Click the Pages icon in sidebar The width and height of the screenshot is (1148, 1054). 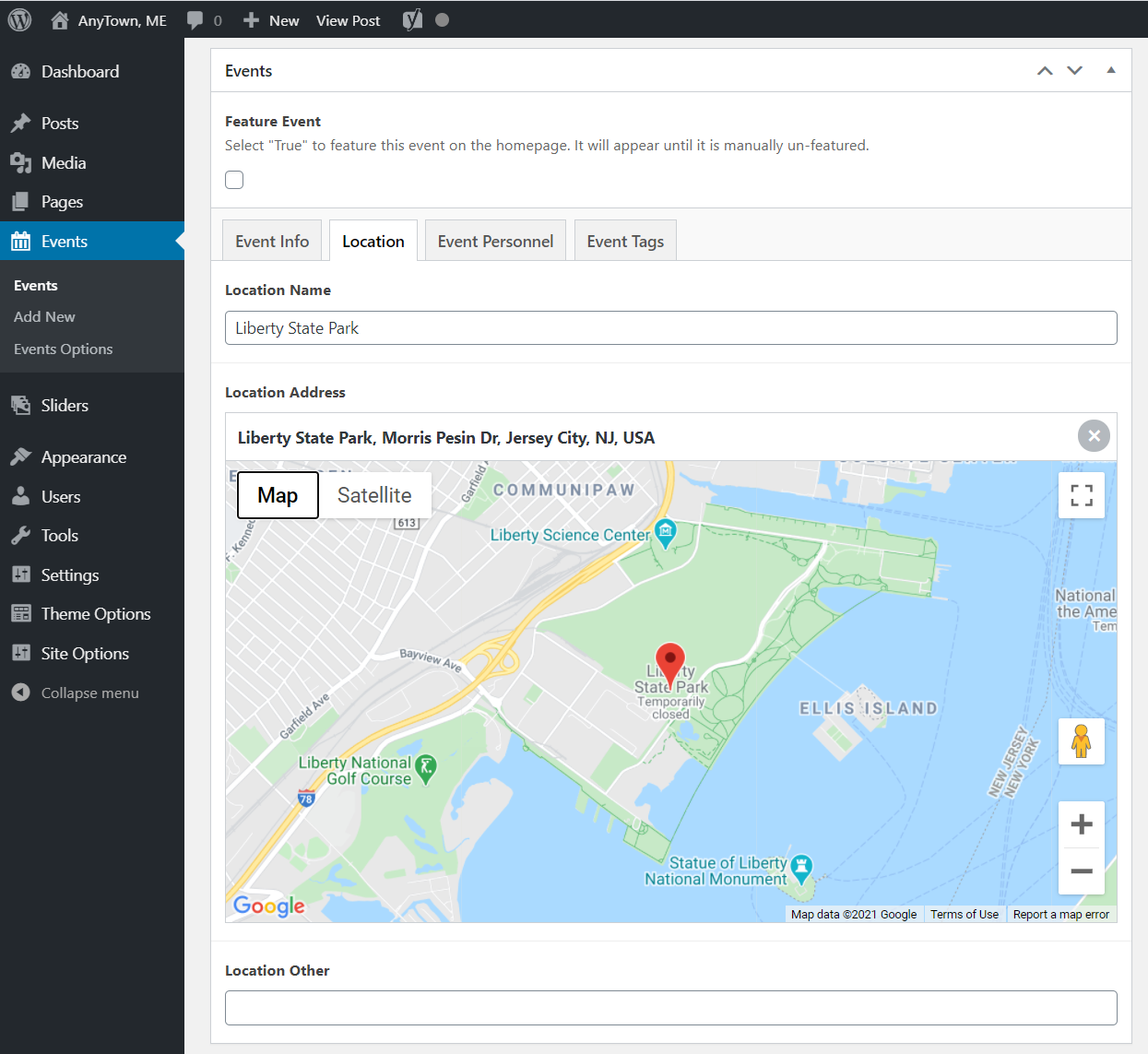[x=20, y=201]
